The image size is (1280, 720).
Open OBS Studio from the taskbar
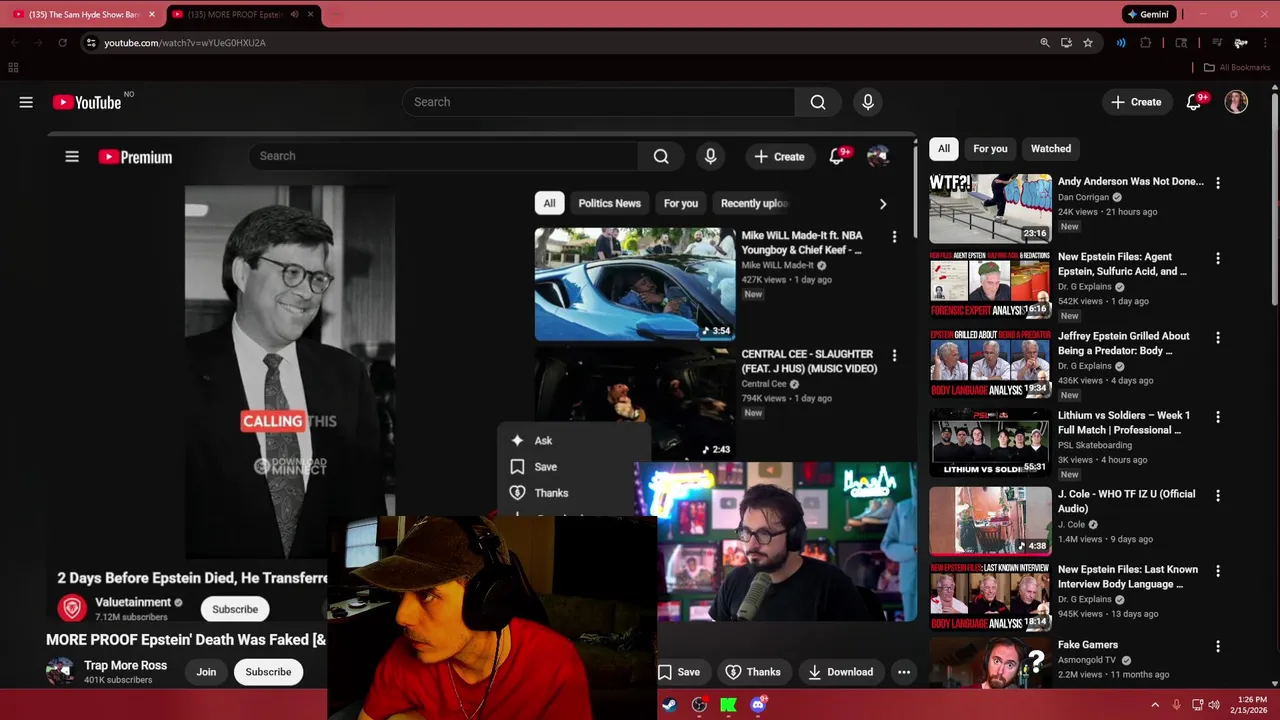(x=699, y=705)
